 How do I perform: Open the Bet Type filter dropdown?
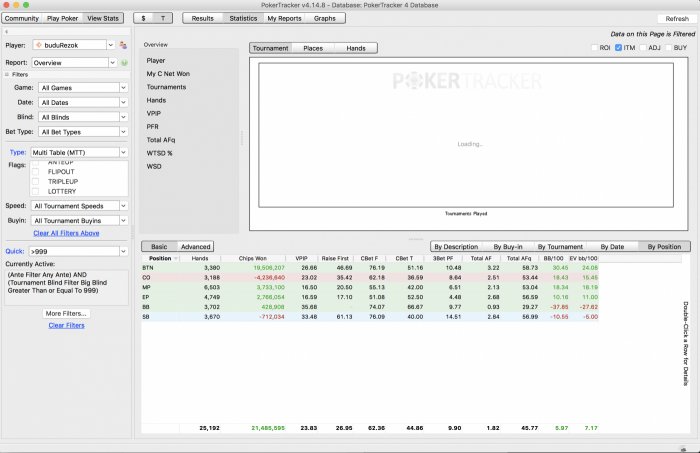123,132
